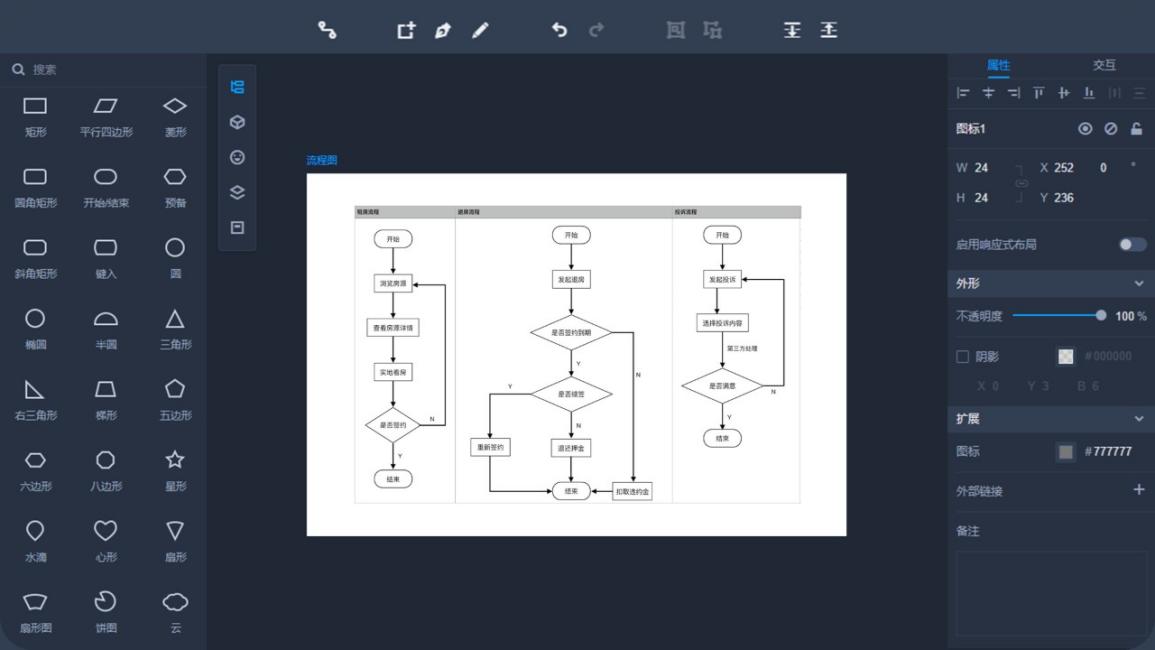This screenshot has height=650, width=1155.
Task: Select the connector line tool in top toolbar
Action: 327,30
